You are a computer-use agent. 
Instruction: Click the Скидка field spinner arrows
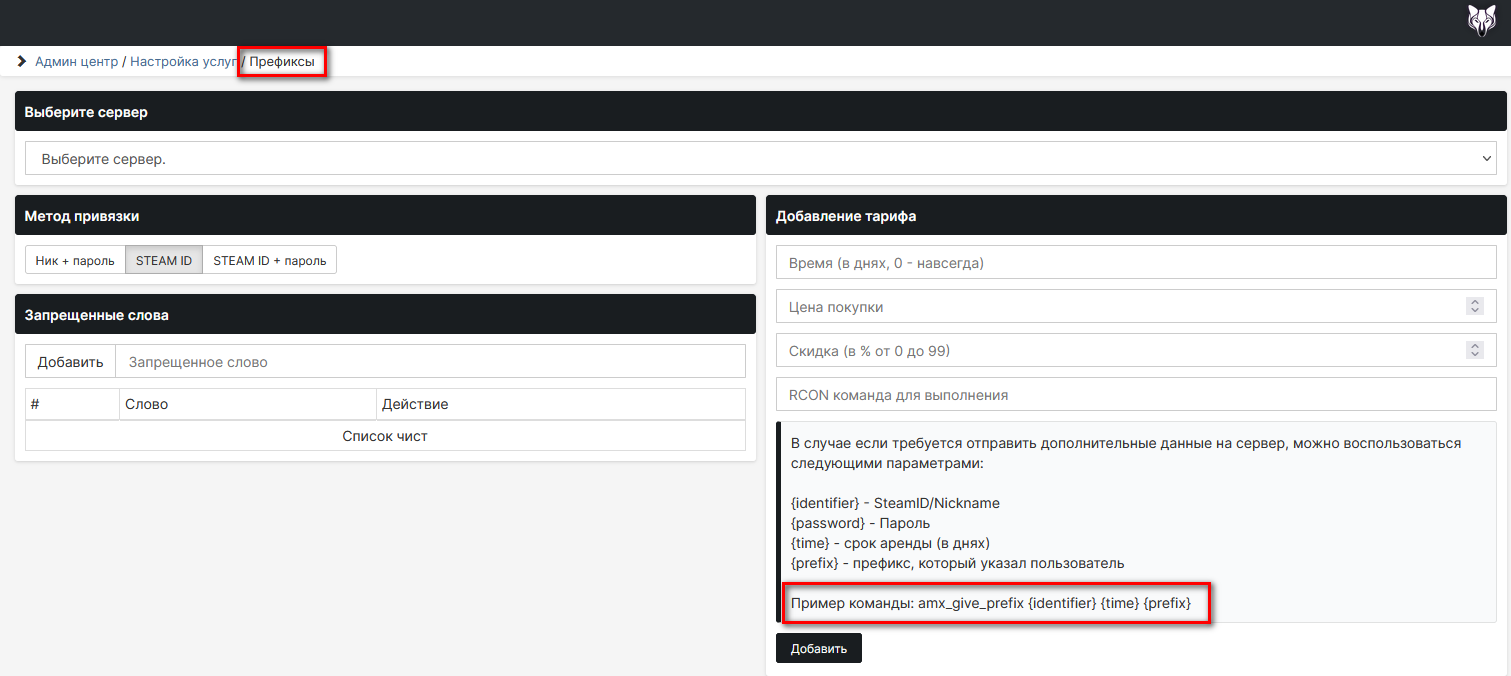pyautogui.click(x=1474, y=350)
